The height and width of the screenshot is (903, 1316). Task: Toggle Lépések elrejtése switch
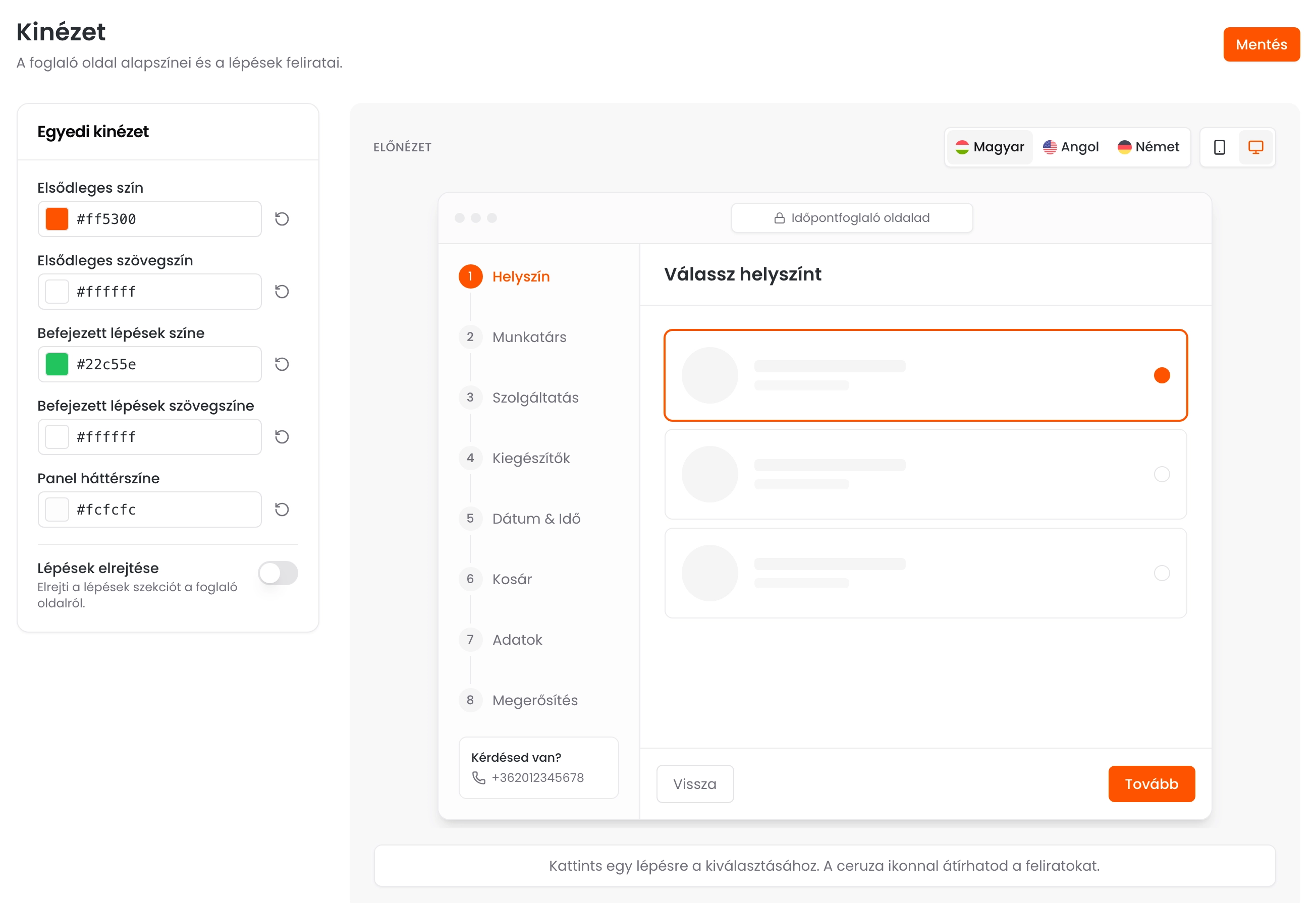(x=278, y=573)
